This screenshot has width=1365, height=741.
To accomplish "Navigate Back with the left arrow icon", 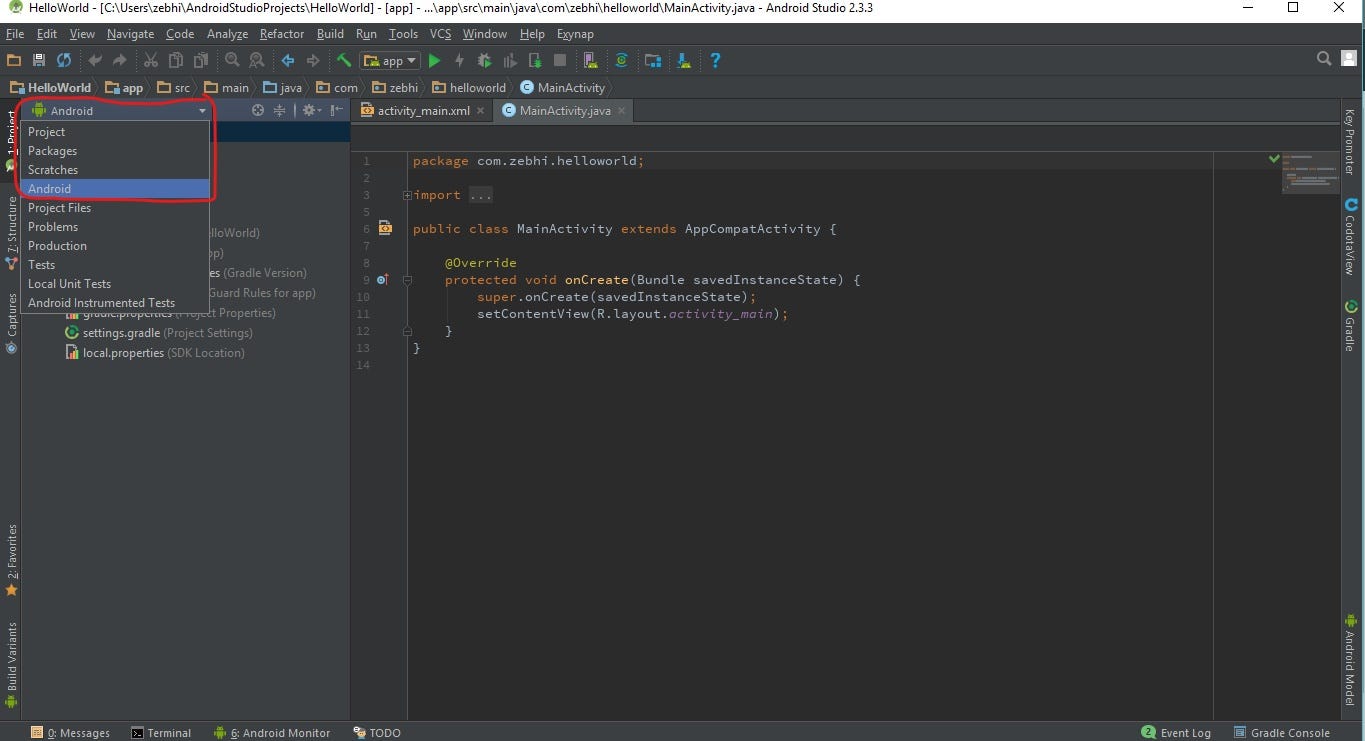I will point(288,60).
